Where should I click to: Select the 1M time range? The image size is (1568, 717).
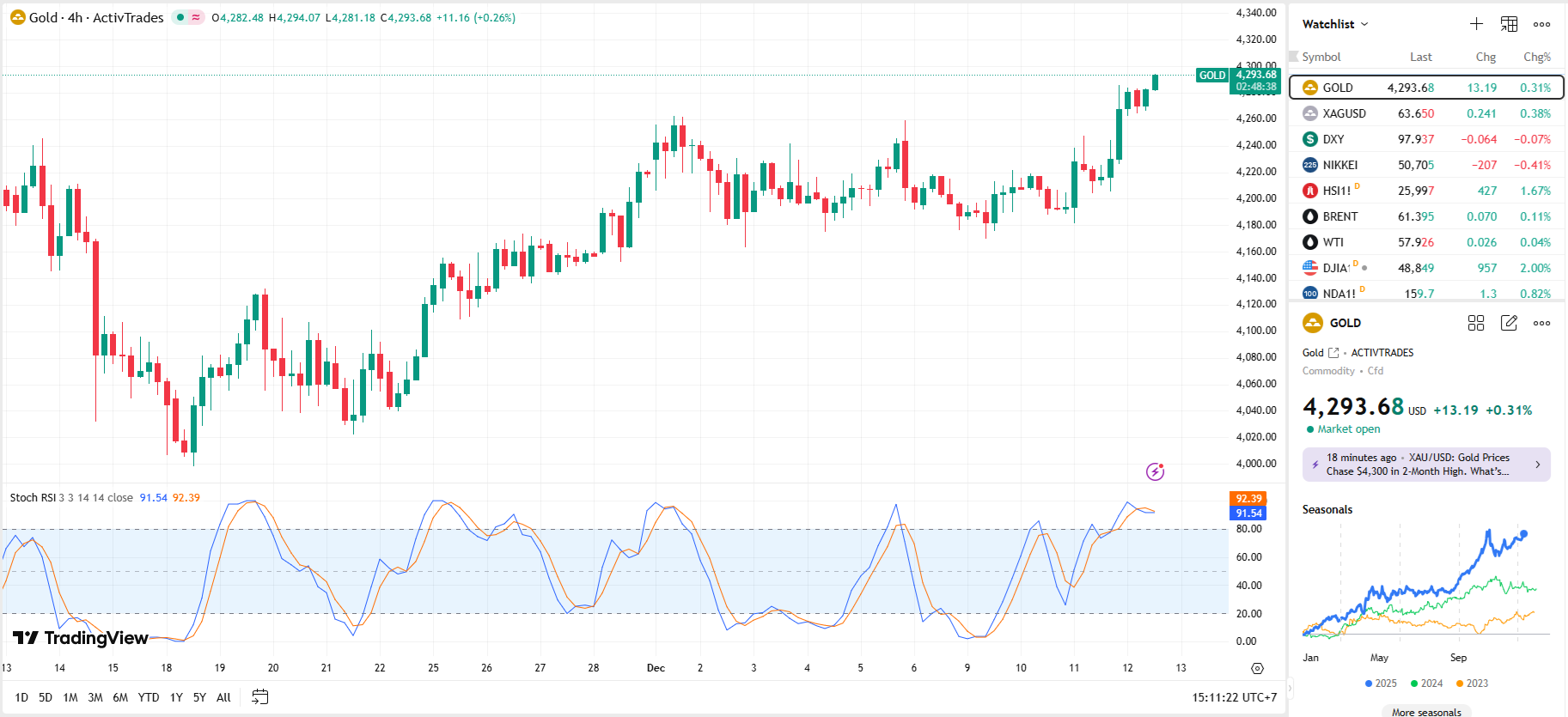click(x=70, y=697)
